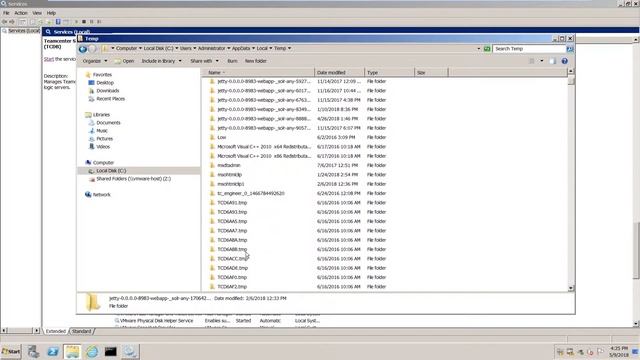This screenshot has height=360, width=640.
Task: Click the Services toolbar back arrow
Action: (x=4, y=22)
